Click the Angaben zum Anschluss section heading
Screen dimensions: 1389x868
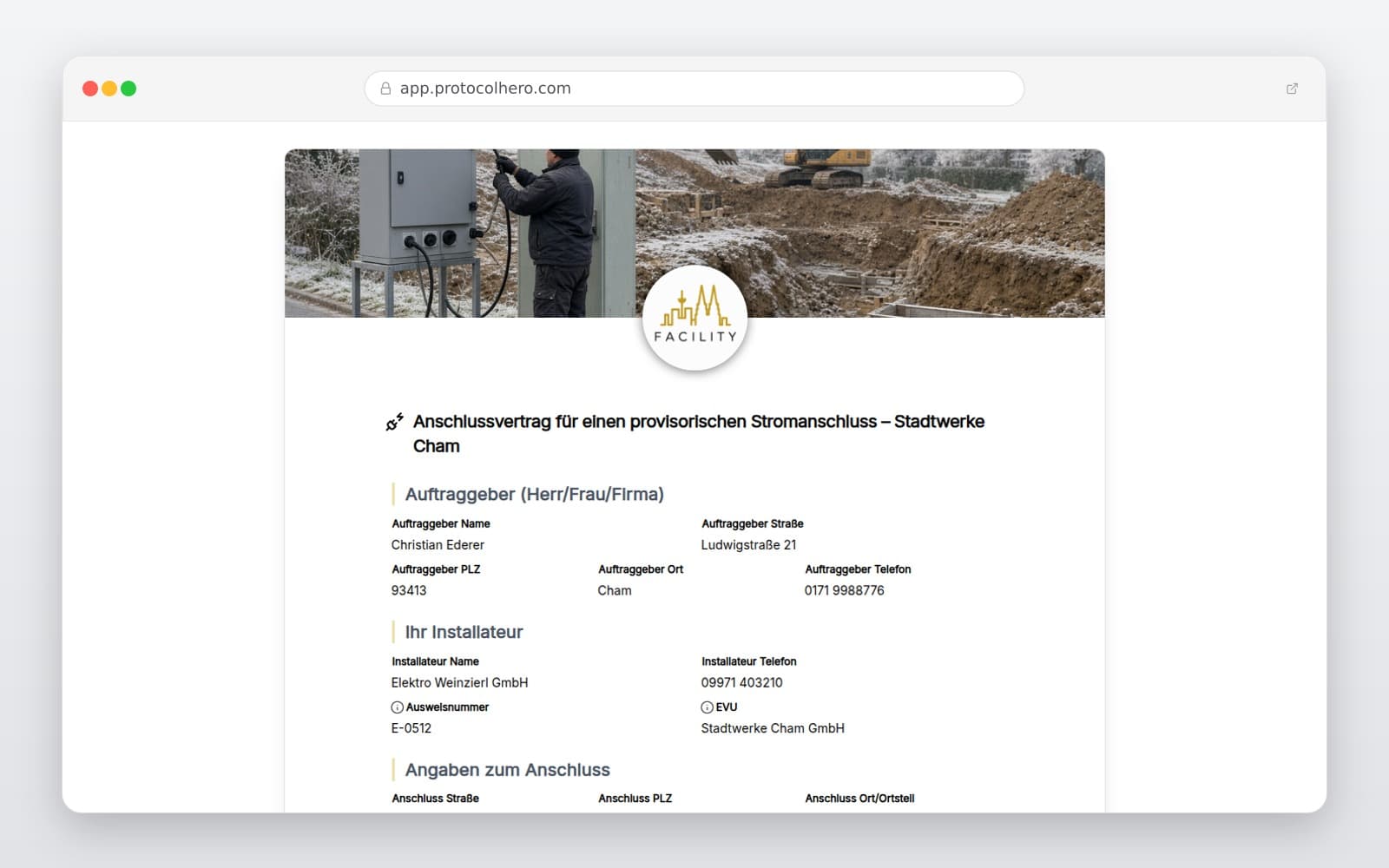click(507, 770)
